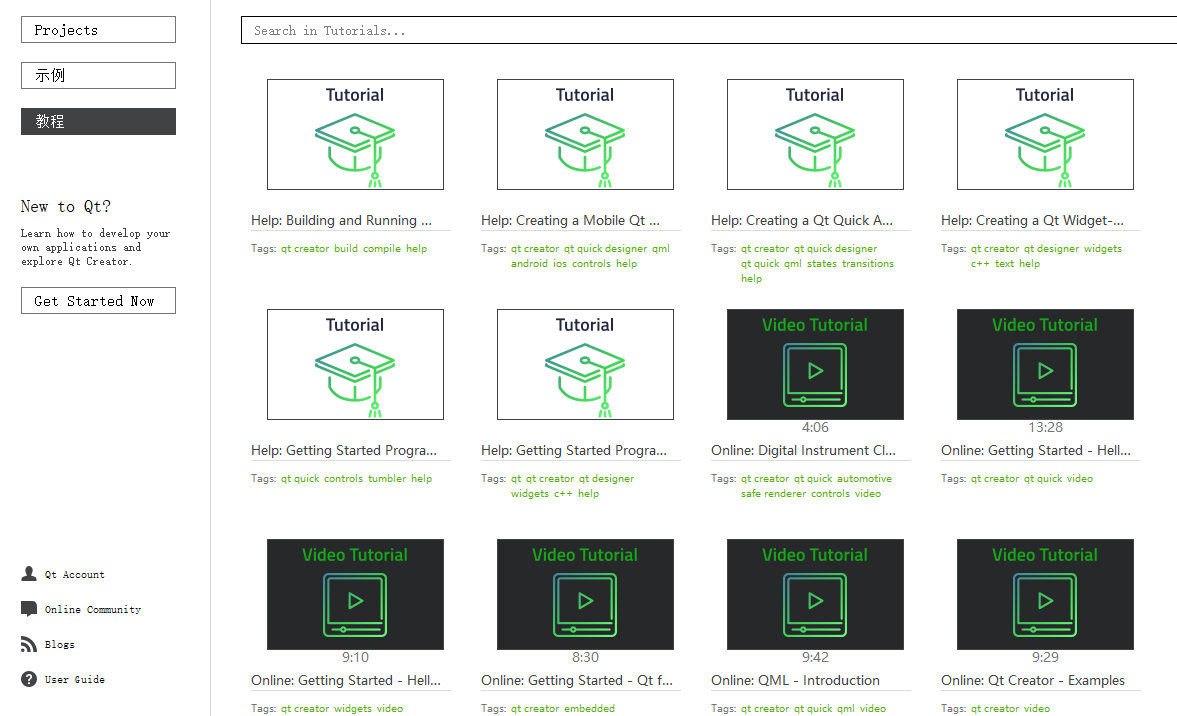
Task: Click the Get Started Now button
Action: [98, 301]
